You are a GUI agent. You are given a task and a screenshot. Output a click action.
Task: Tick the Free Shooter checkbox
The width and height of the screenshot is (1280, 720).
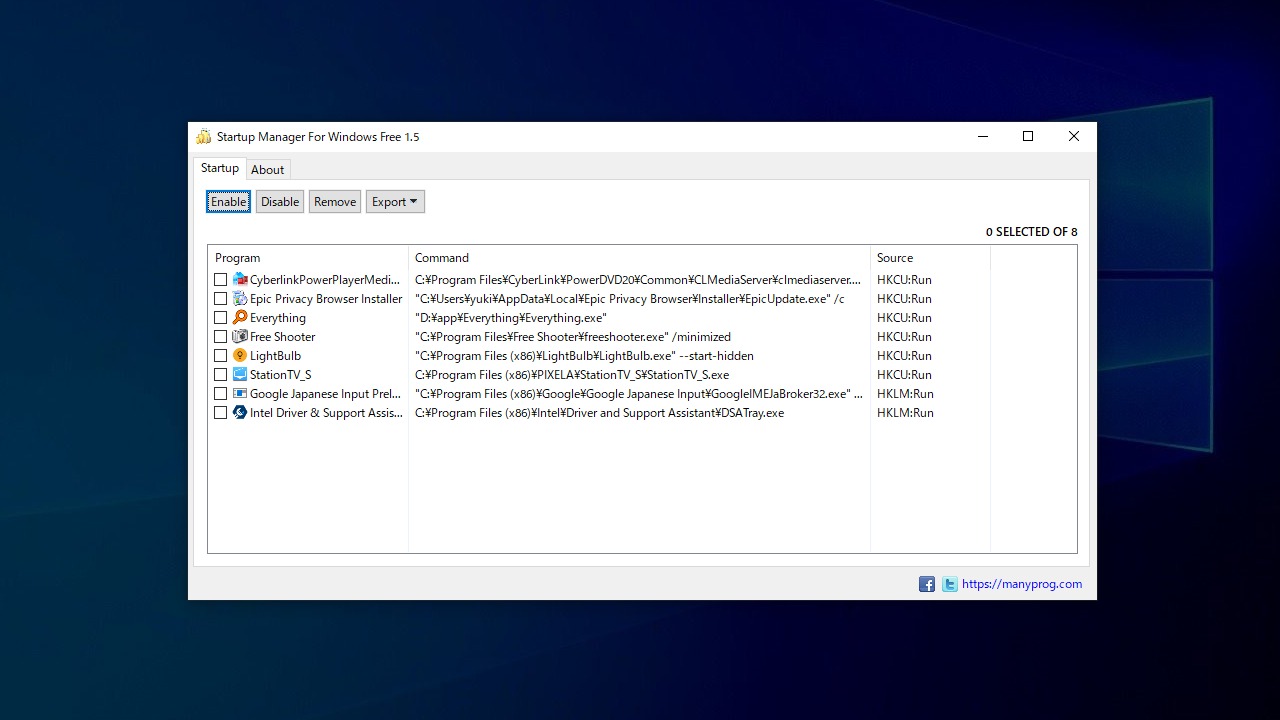click(x=221, y=337)
